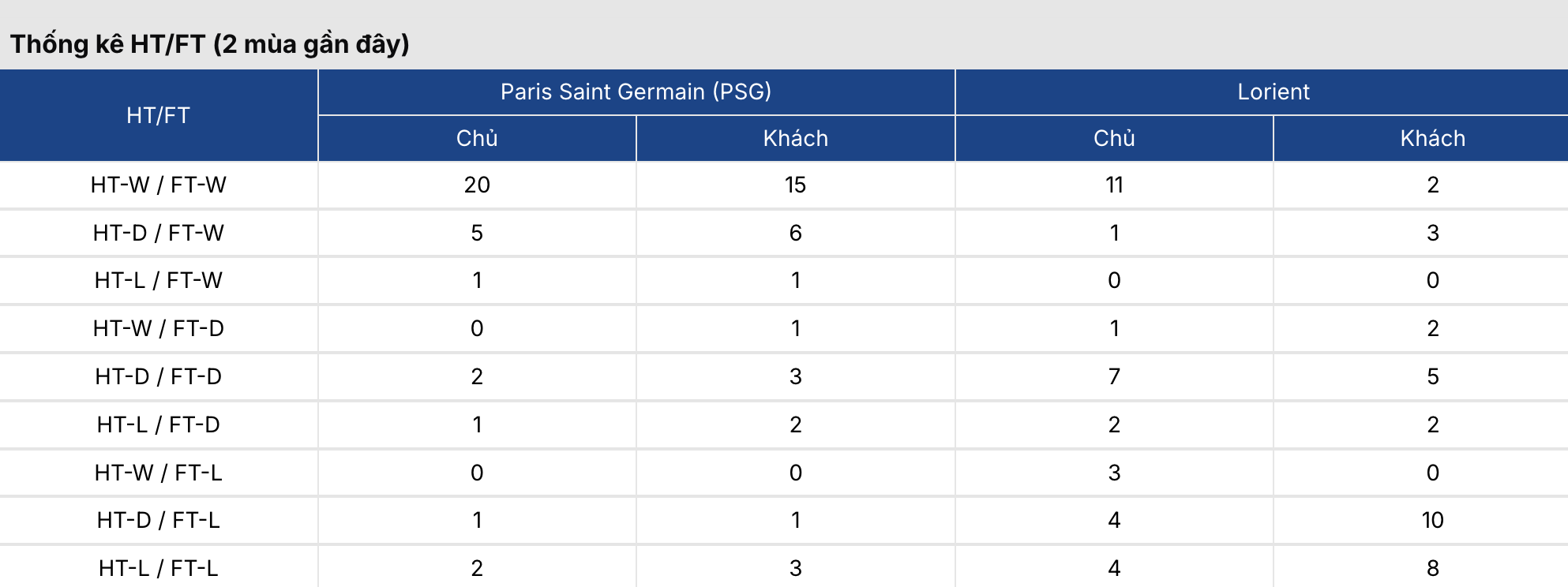Select the 'HT-W / FT-W' row label
This screenshot has height=587, width=1568.
pos(159,185)
